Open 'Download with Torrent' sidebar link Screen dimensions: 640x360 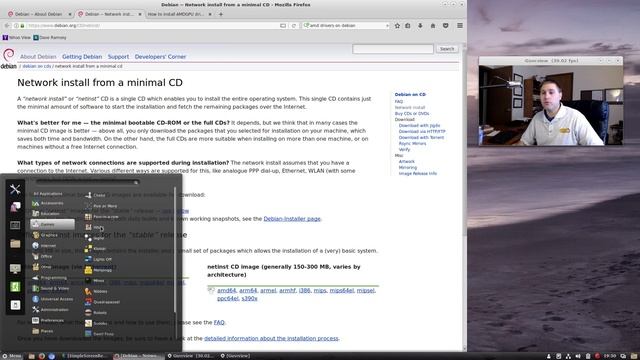click(x=421, y=138)
